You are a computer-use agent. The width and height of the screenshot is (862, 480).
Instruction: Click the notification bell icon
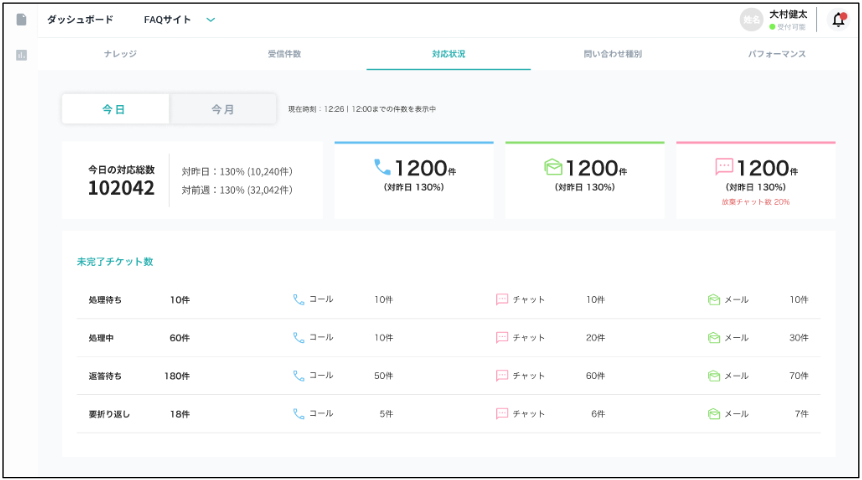click(x=838, y=20)
